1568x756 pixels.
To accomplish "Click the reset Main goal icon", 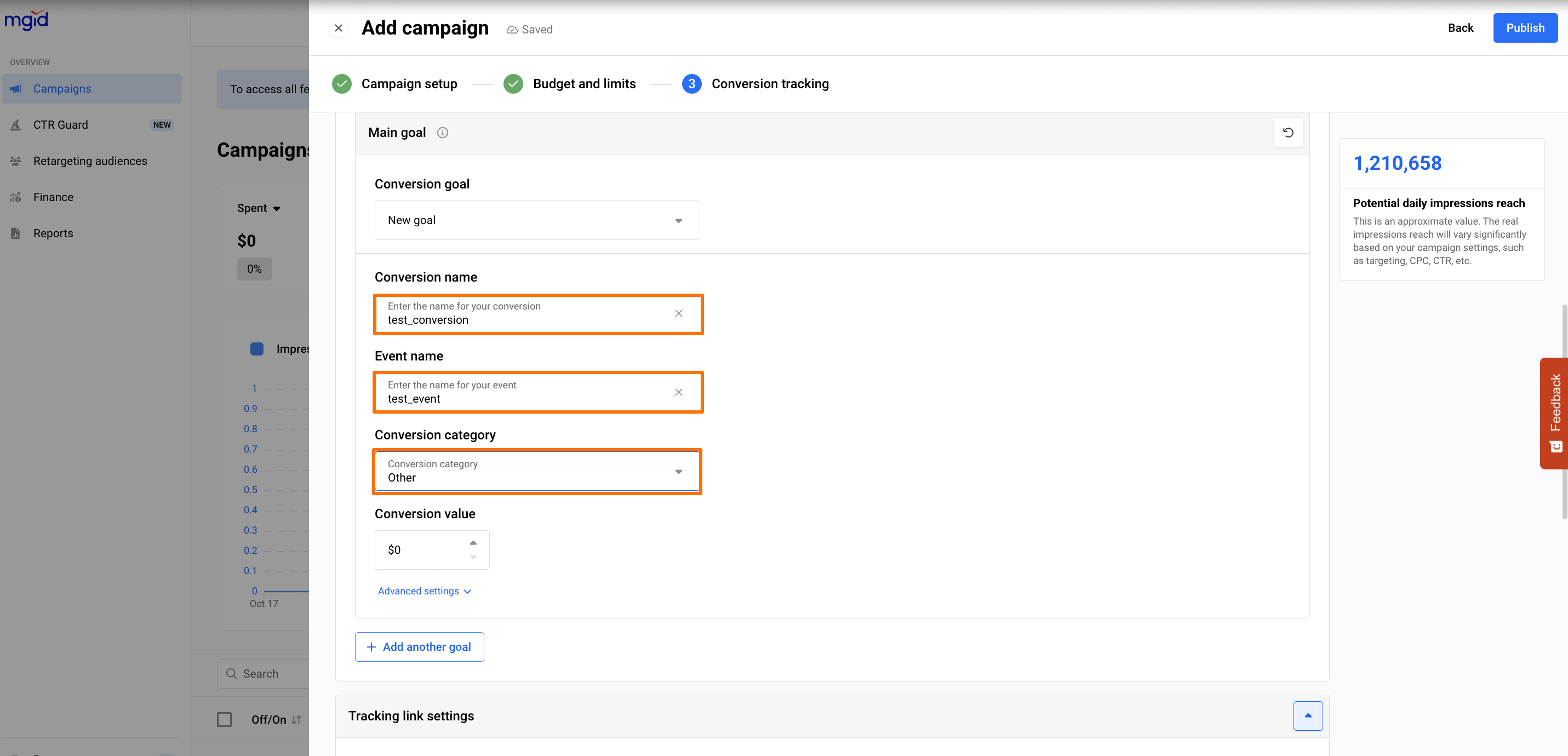I will [1288, 133].
